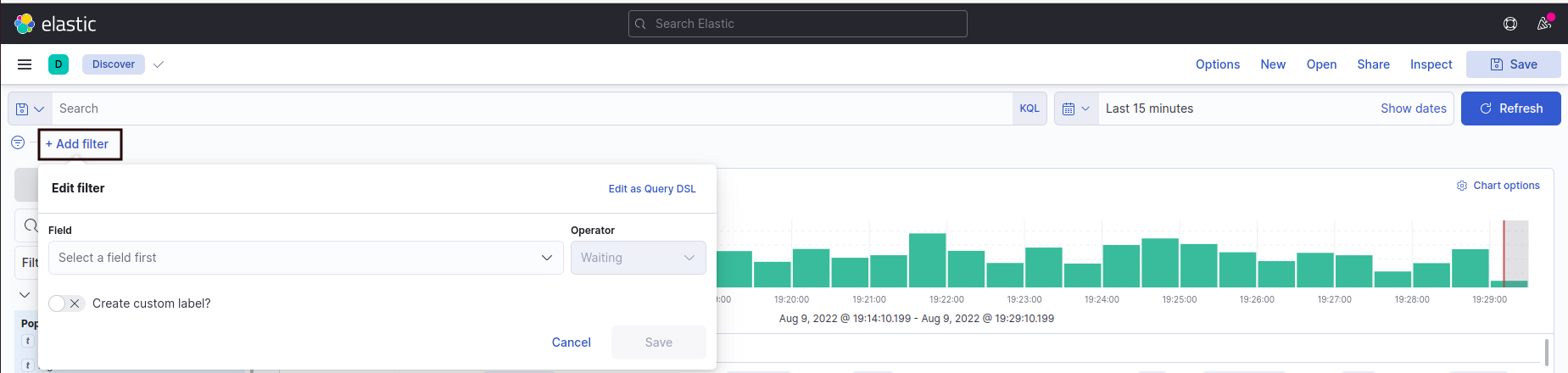Open Chart options
Screen dimensions: 1568x373
1498,186
